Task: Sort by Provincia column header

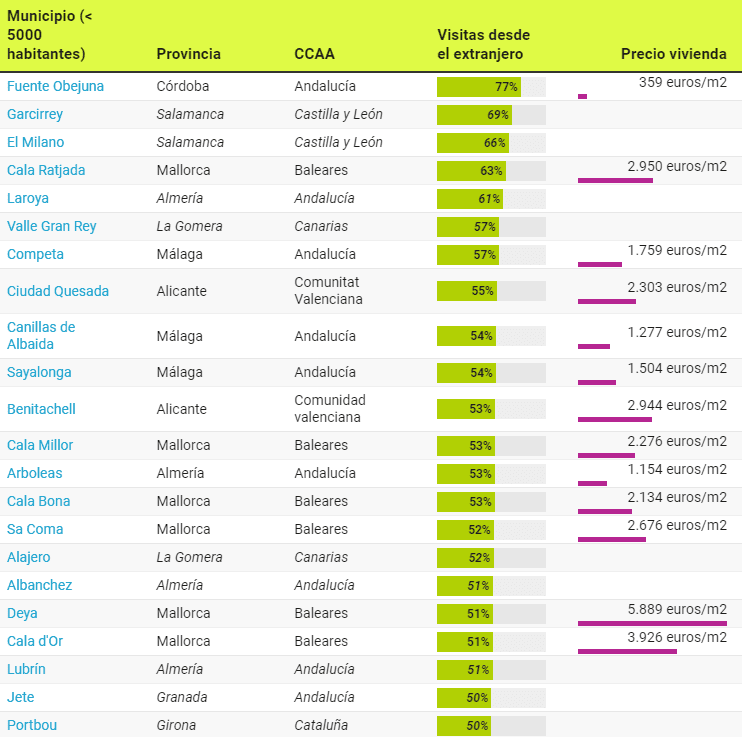Action: [188, 54]
